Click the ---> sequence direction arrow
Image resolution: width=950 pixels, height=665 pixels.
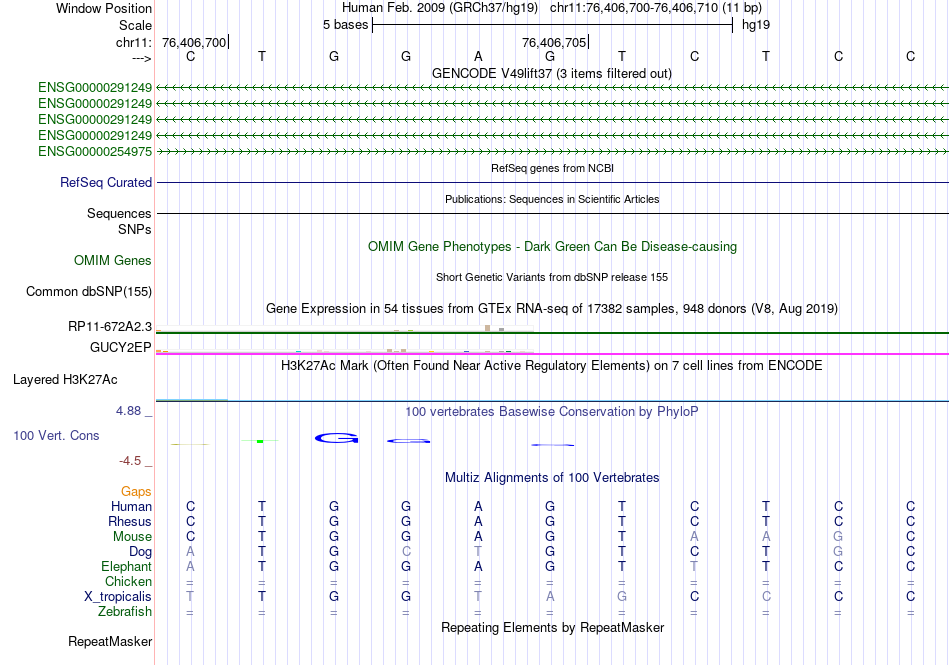click(x=141, y=58)
